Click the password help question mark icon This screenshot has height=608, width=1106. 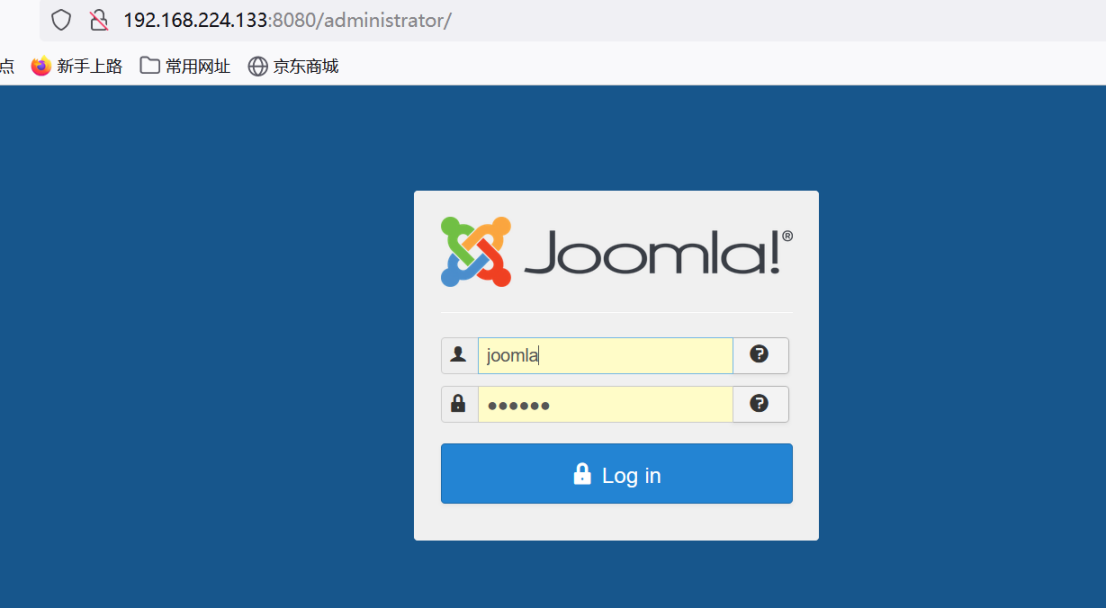759,403
